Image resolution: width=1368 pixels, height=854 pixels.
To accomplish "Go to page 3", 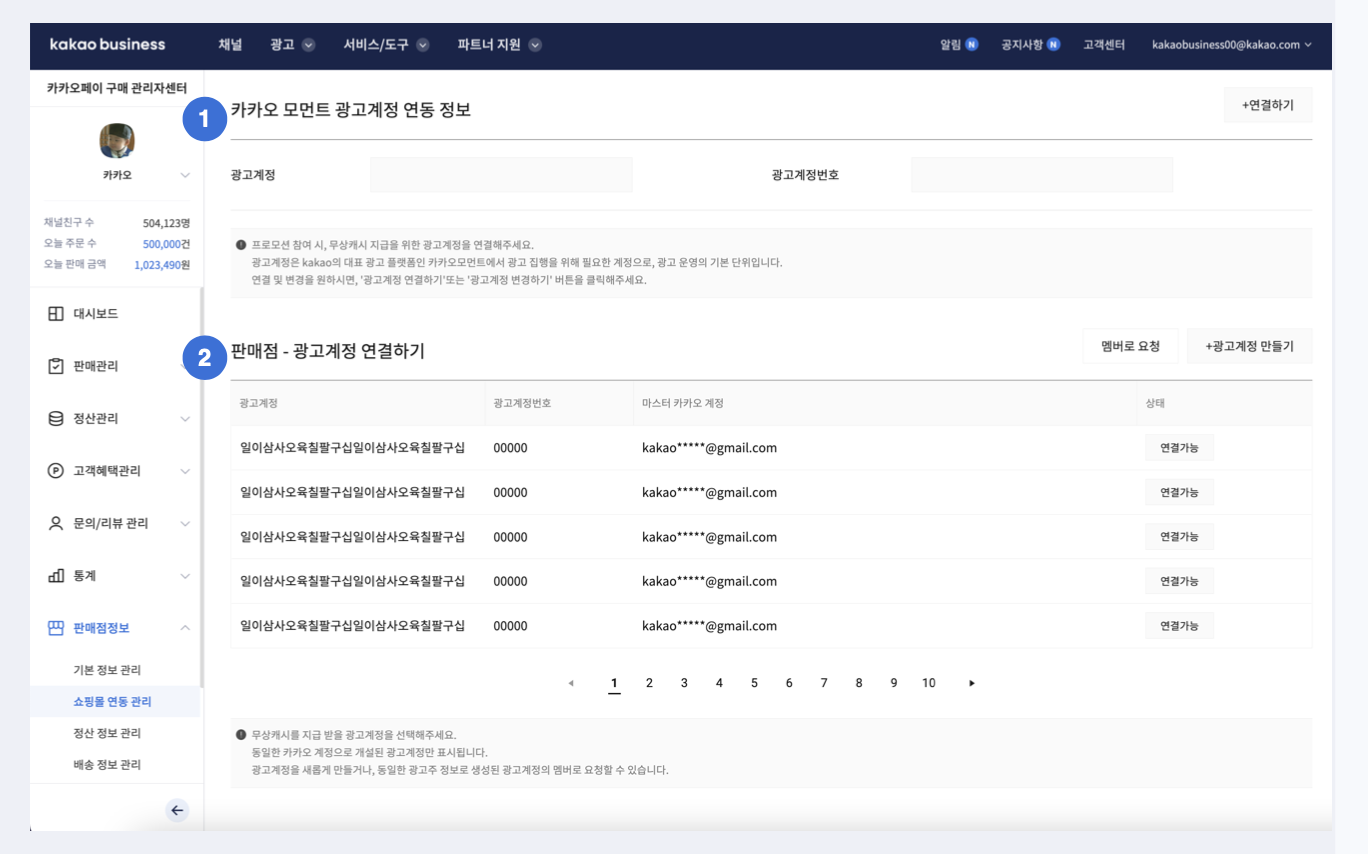I will pyautogui.click(x=684, y=683).
